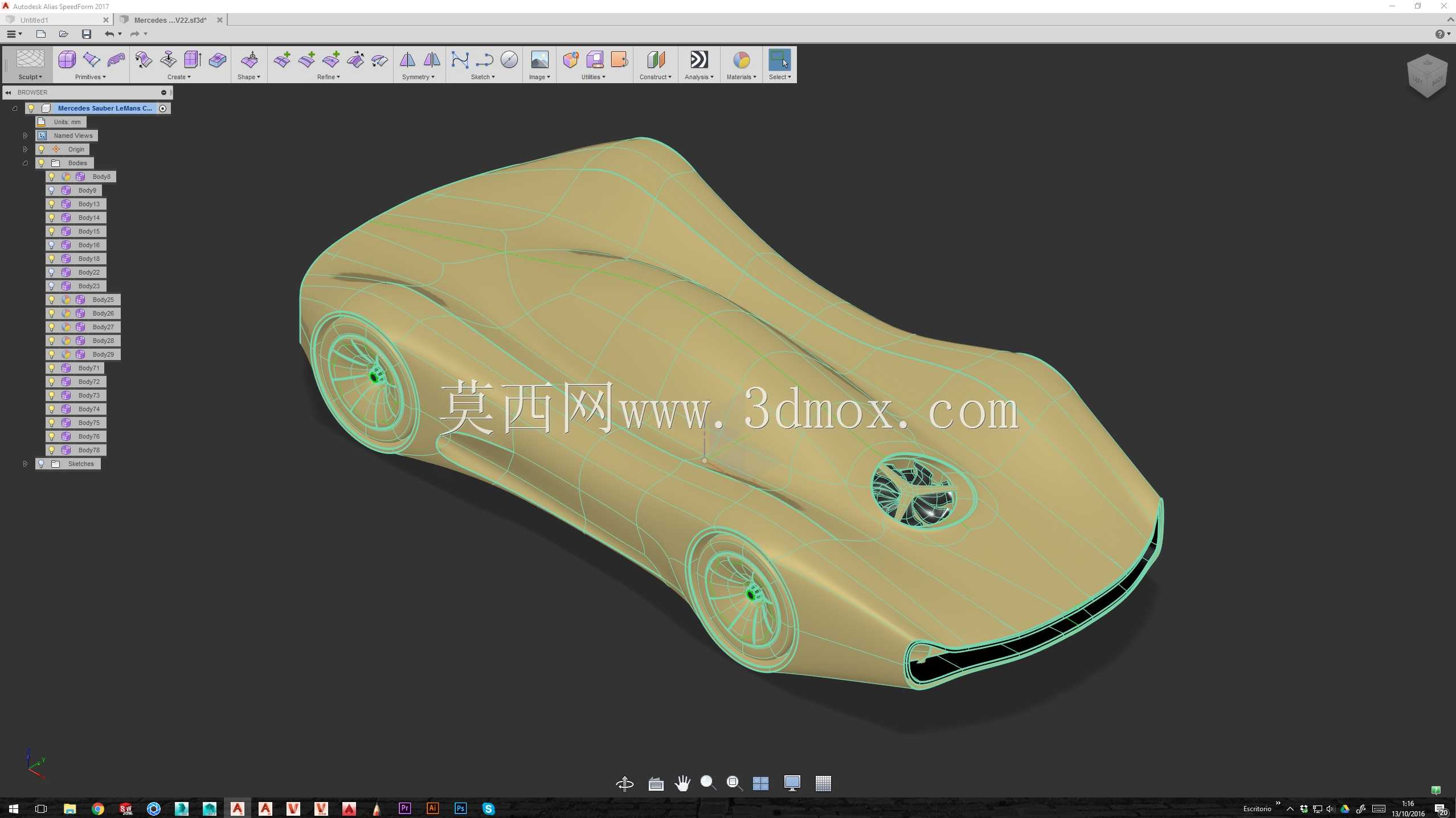Open the application hamburger menu

[x=14, y=34]
